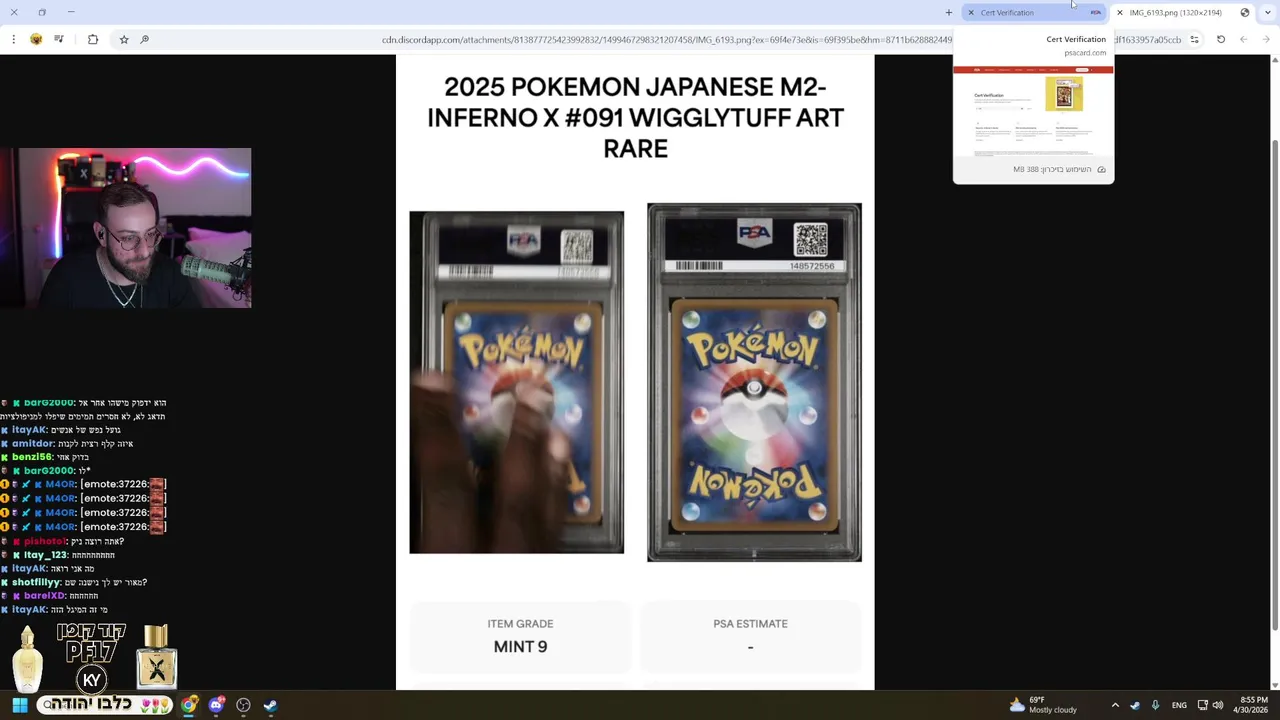Click the right PSA slab card image
This screenshot has width=1280, height=720.
click(754, 382)
